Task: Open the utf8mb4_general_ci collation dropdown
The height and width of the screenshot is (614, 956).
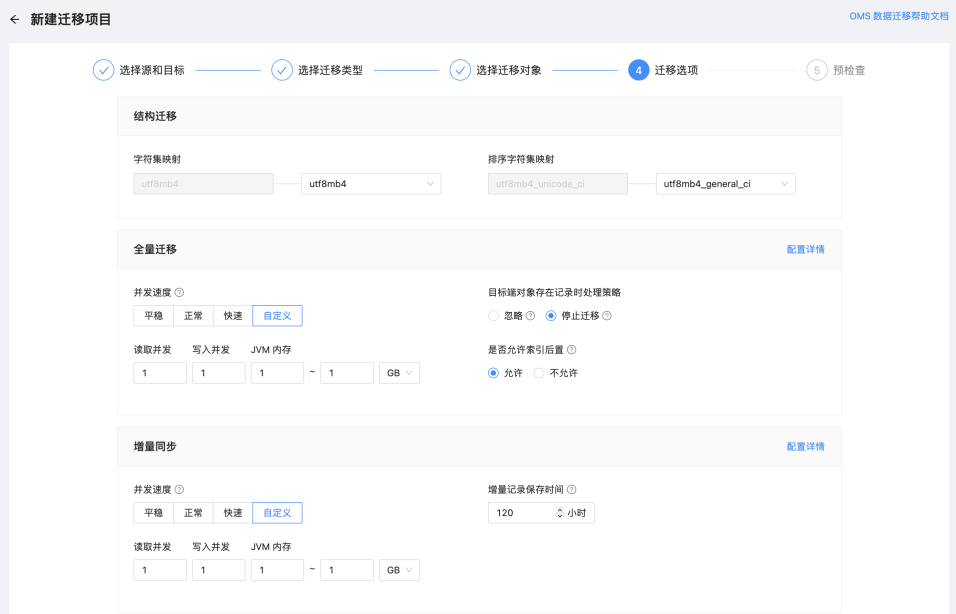Action: click(726, 184)
